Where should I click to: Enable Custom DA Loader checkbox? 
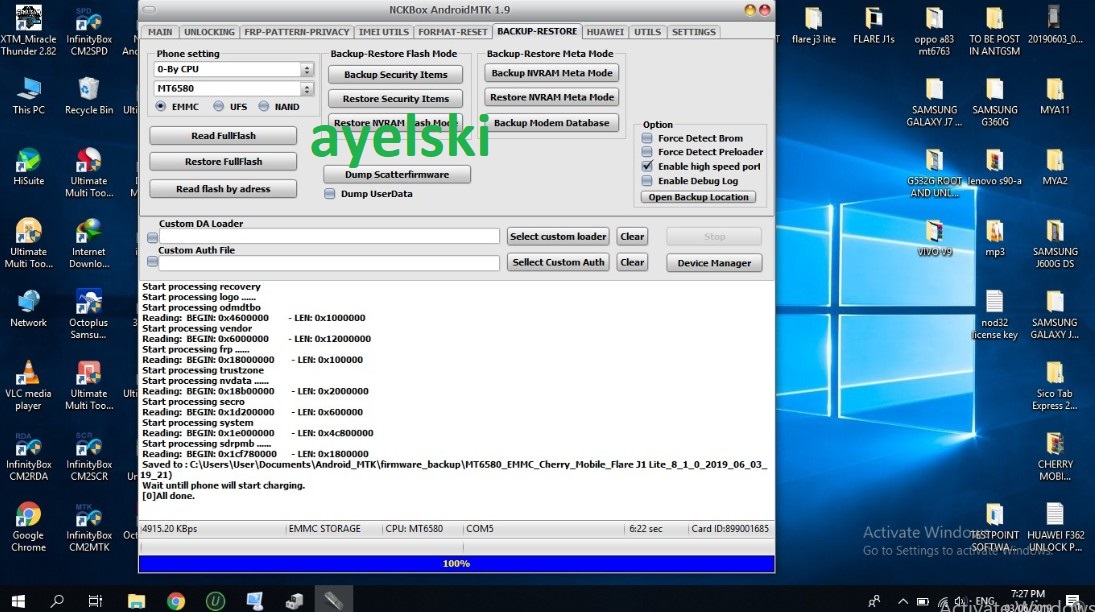[x=152, y=238]
